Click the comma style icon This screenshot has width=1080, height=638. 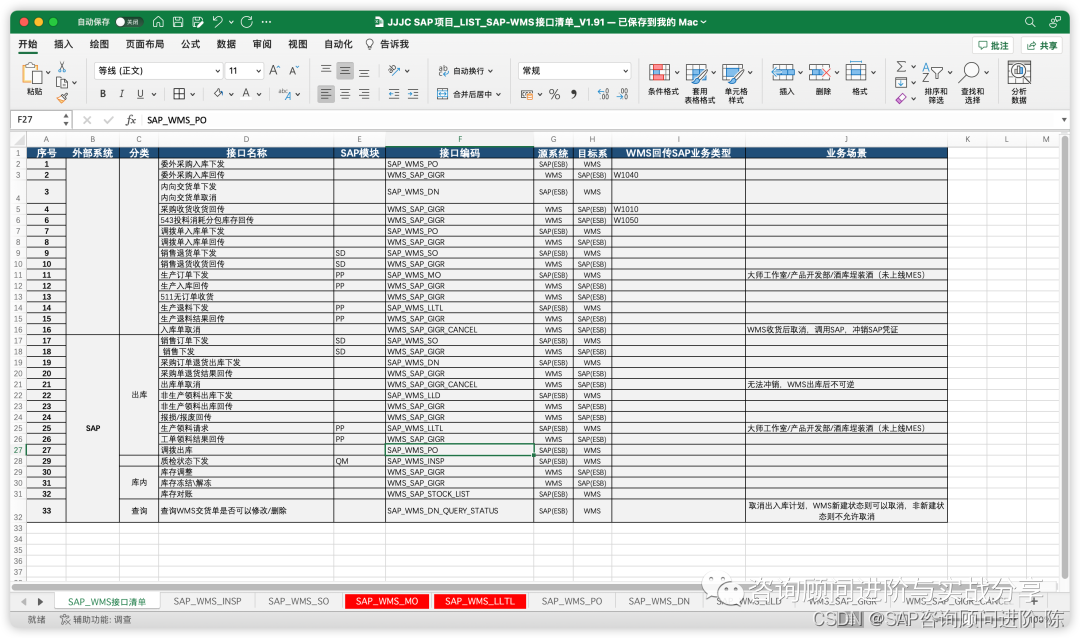574,94
